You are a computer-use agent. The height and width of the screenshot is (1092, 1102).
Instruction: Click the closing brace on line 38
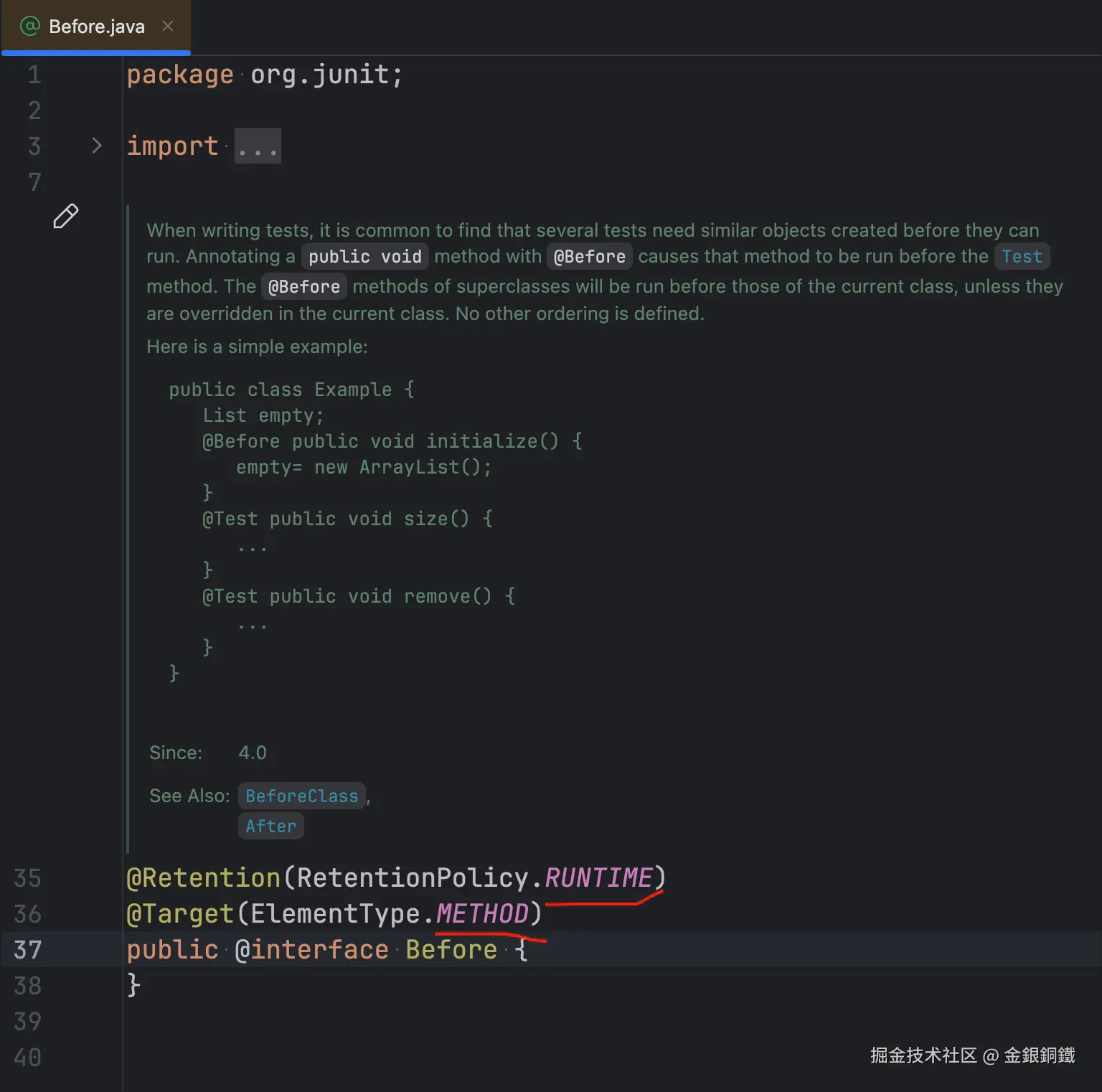pyautogui.click(x=133, y=986)
